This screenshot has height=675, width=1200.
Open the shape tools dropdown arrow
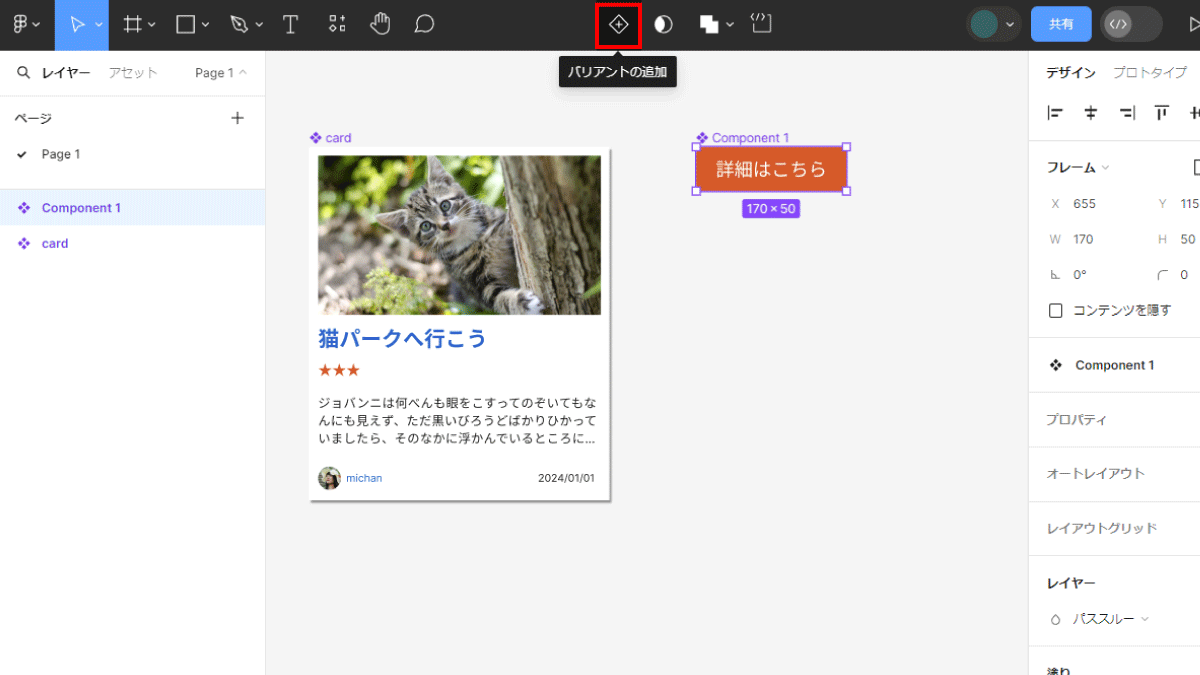pos(206,25)
